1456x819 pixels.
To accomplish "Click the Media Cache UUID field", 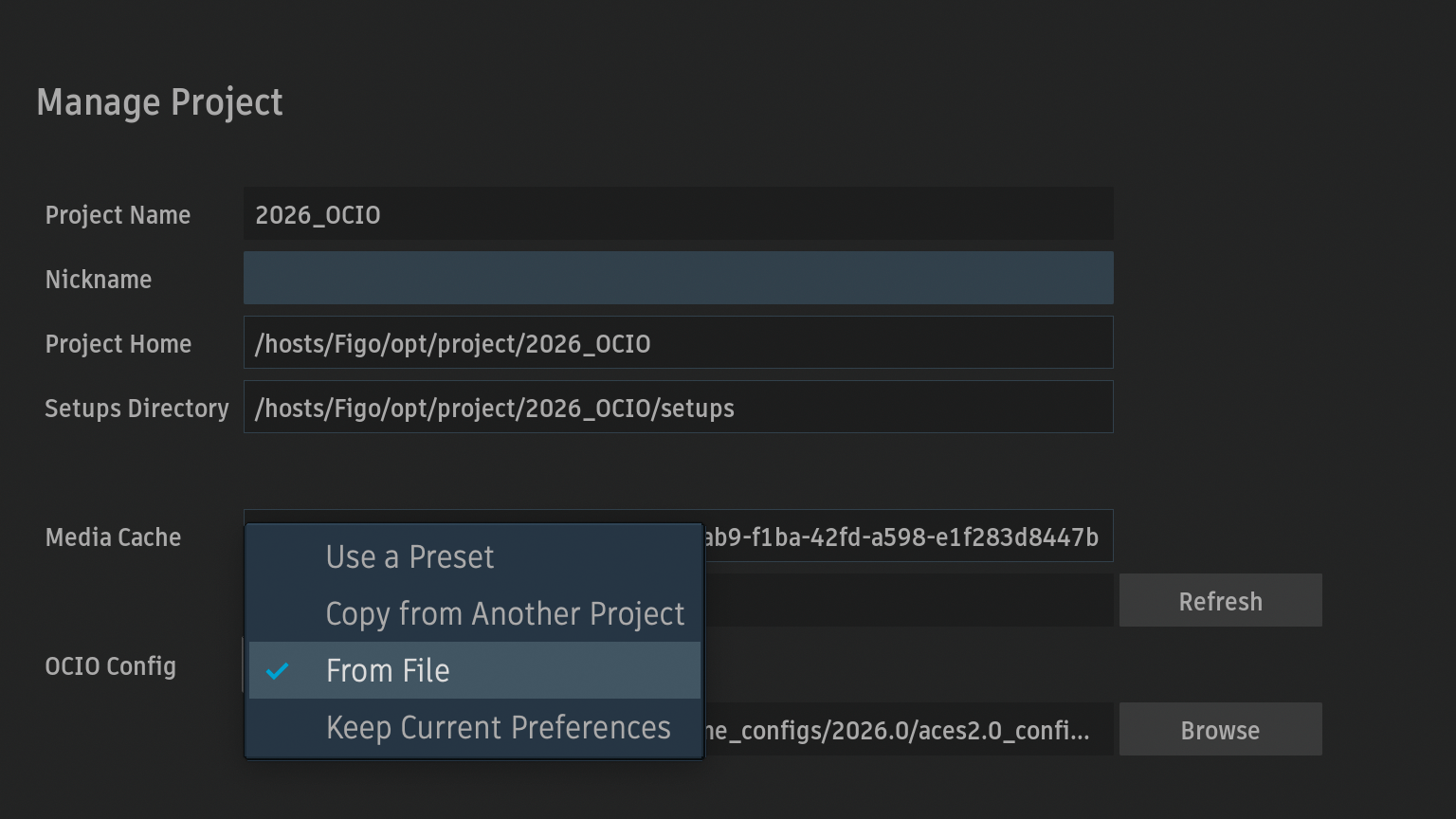I will (x=908, y=536).
